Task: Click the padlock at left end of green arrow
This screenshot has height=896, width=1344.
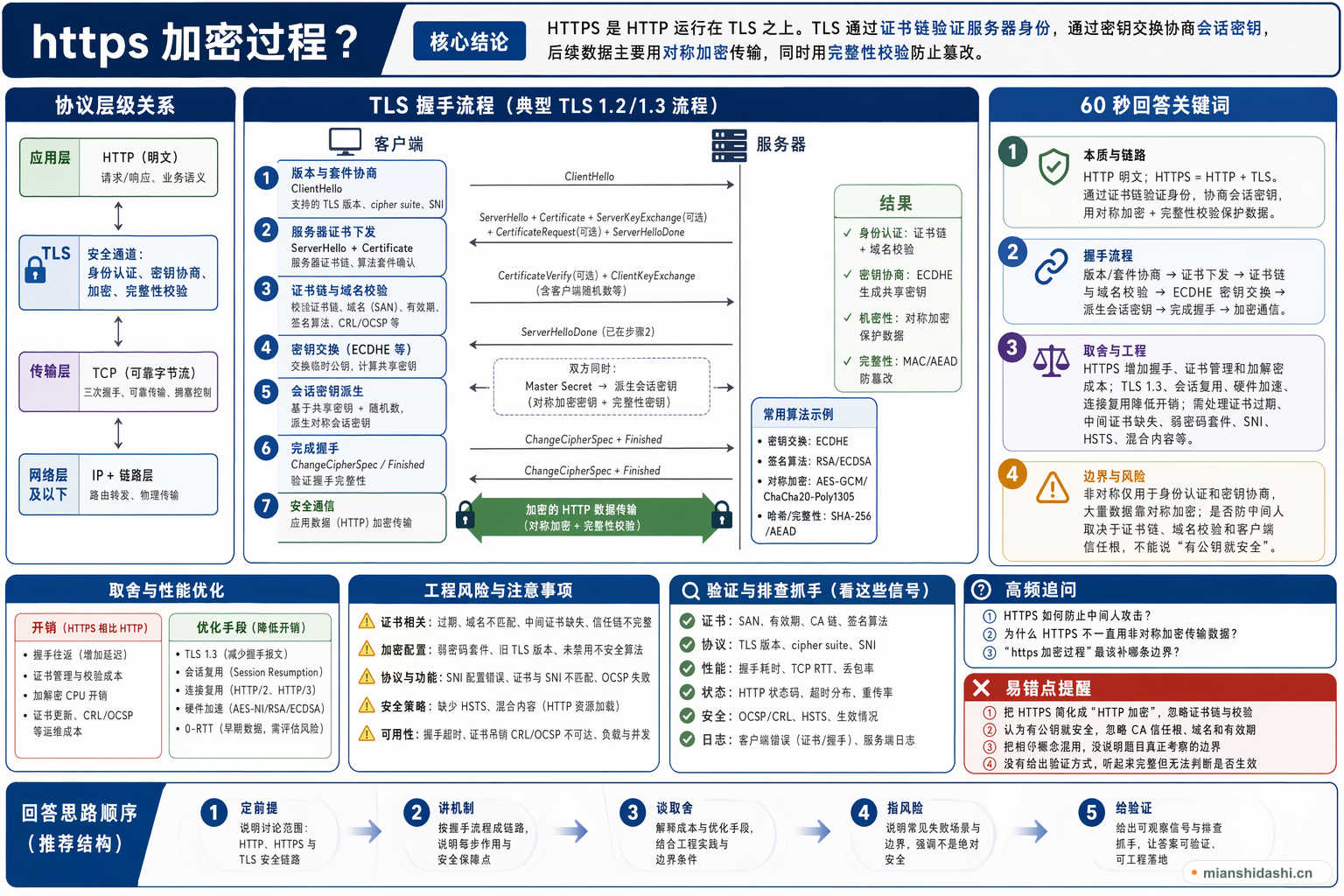Action: coord(465,514)
